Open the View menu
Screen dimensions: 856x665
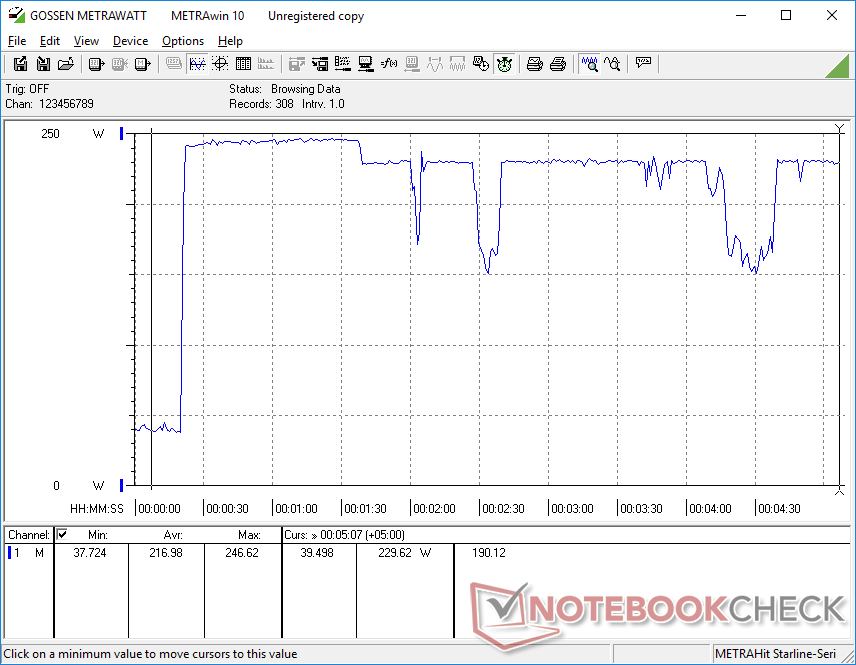pyautogui.click(x=86, y=41)
